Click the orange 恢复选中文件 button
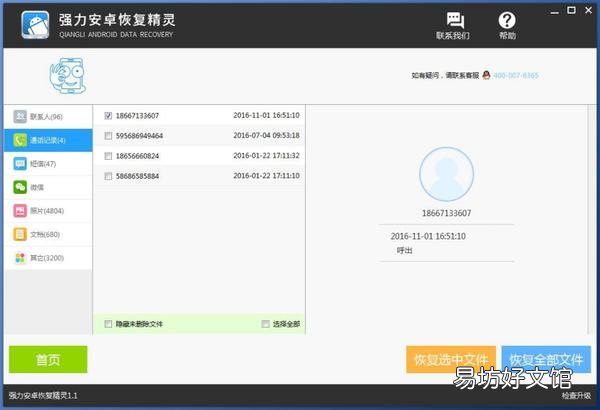The width and height of the screenshot is (600, 410). tap(451, 359)
